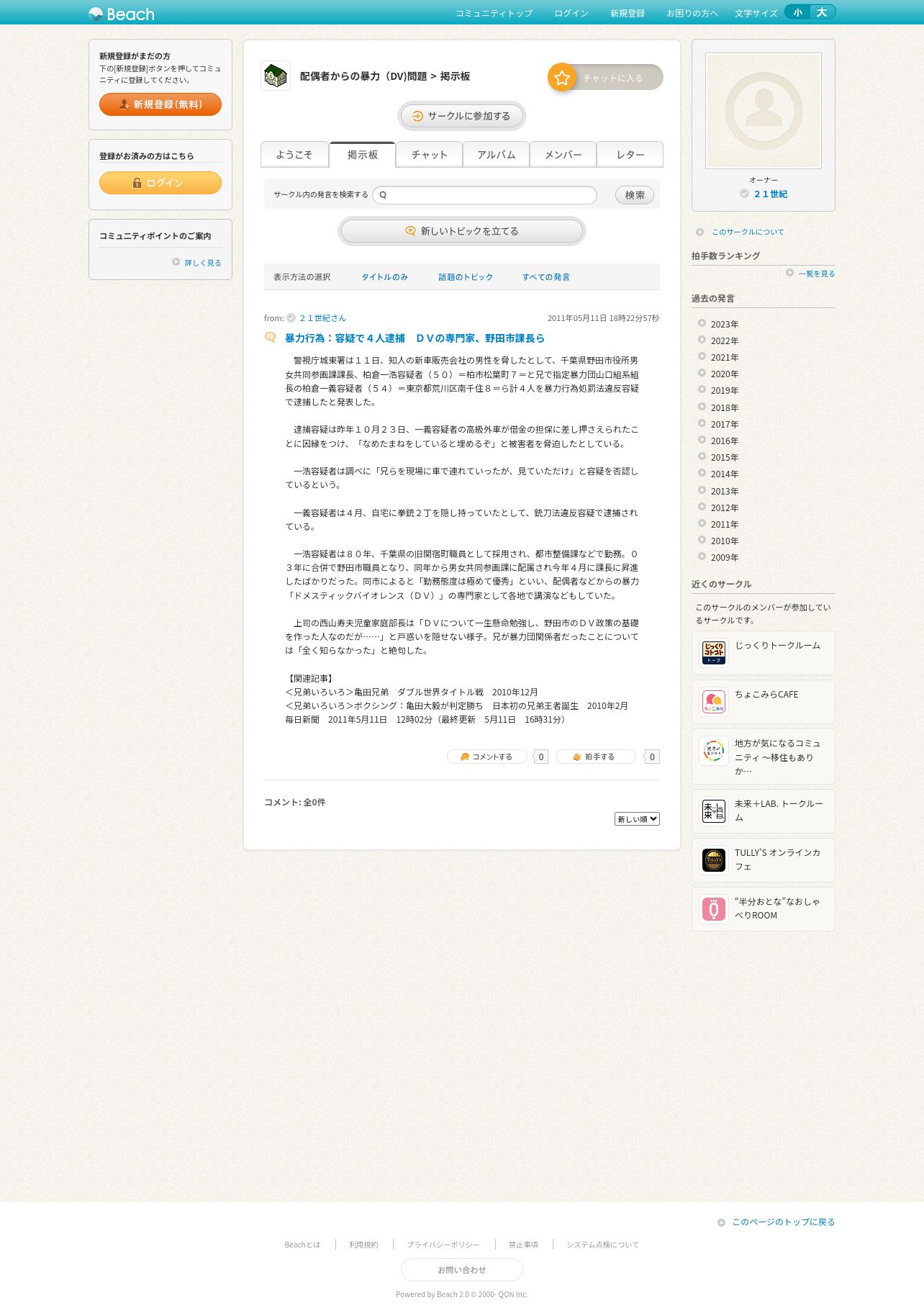This screenshot has height=1313, width=924.
Task: Switch to レター tab
Action: (x=630, y=155)
